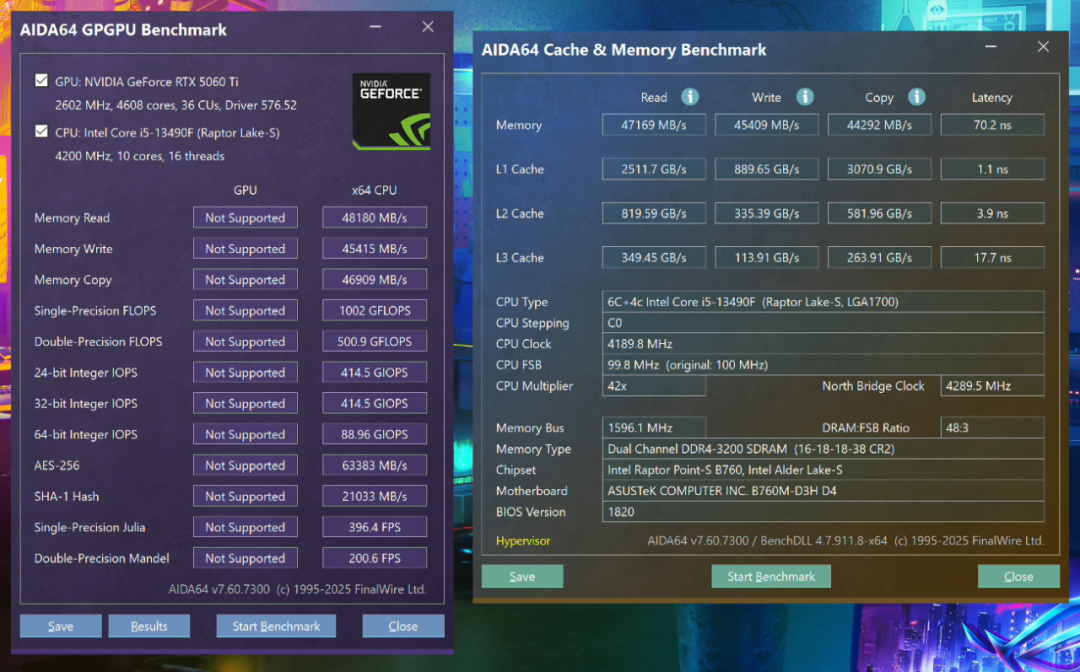Click Close button in the GPGPU Benchmark window
Image resolution: width=1080 pixels, height=672 pixels.
point(403,626)
